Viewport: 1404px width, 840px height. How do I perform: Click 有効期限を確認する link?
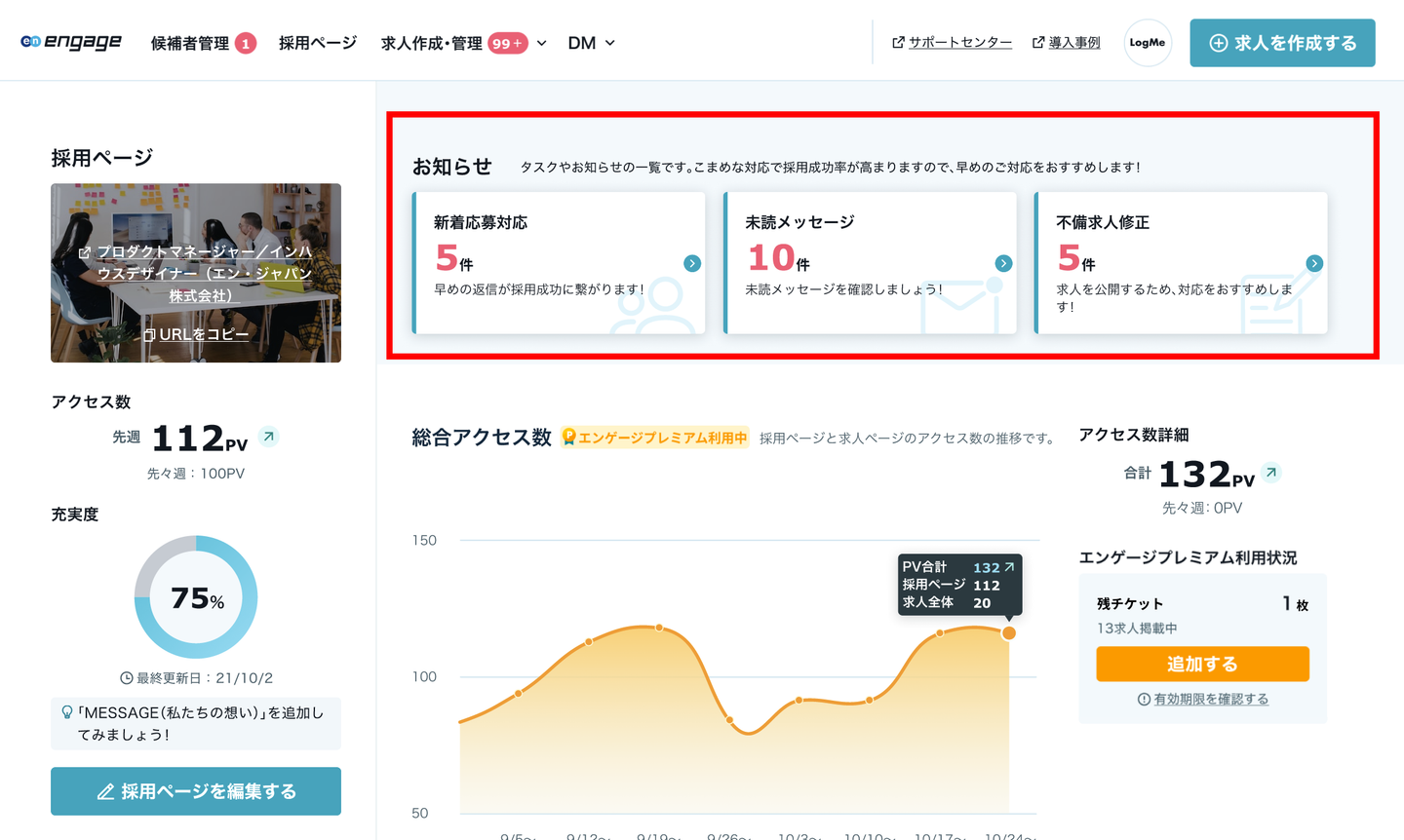click(x=1212, y=699)
